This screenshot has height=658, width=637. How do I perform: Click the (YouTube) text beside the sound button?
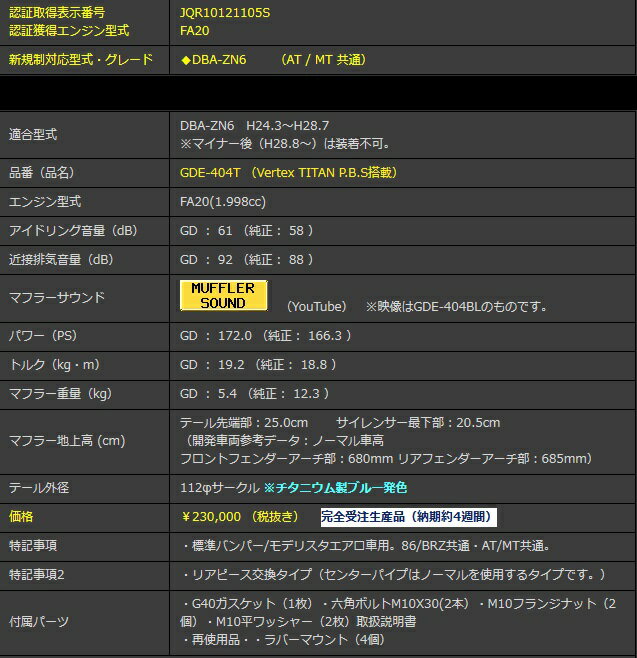click(x=316, y=306)
